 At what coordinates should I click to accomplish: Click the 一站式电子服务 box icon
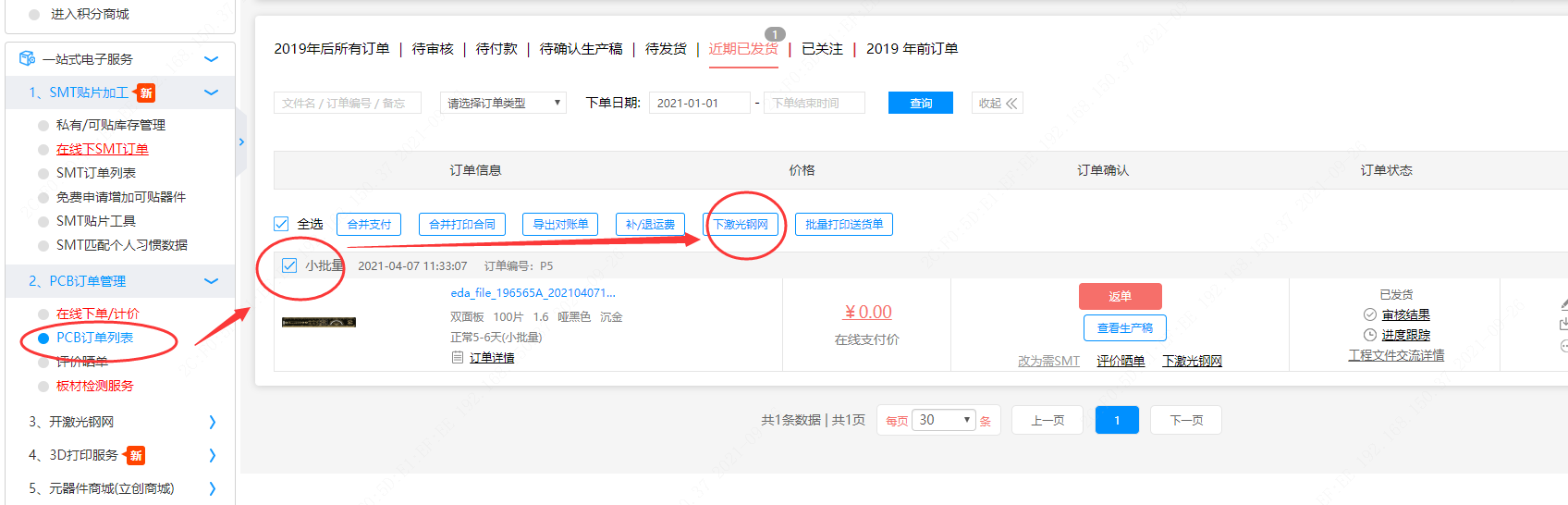[x=27, y=58]
